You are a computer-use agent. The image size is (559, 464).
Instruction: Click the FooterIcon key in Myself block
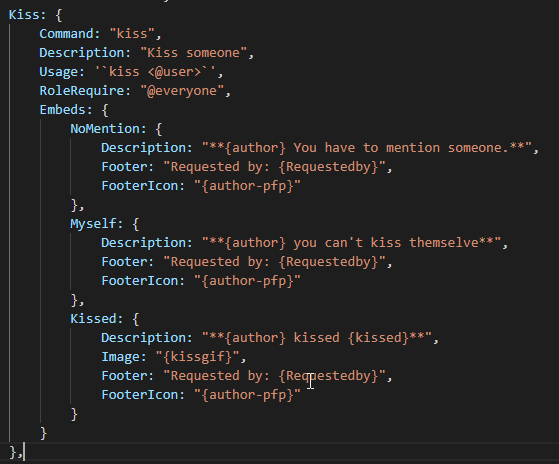point(139,281)
